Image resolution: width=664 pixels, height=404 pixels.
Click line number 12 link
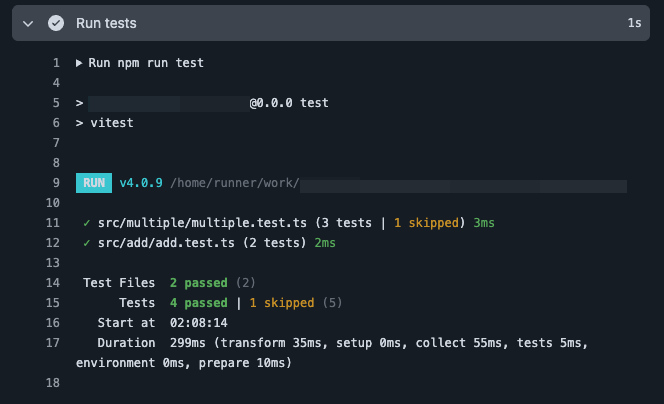point(53,243)
